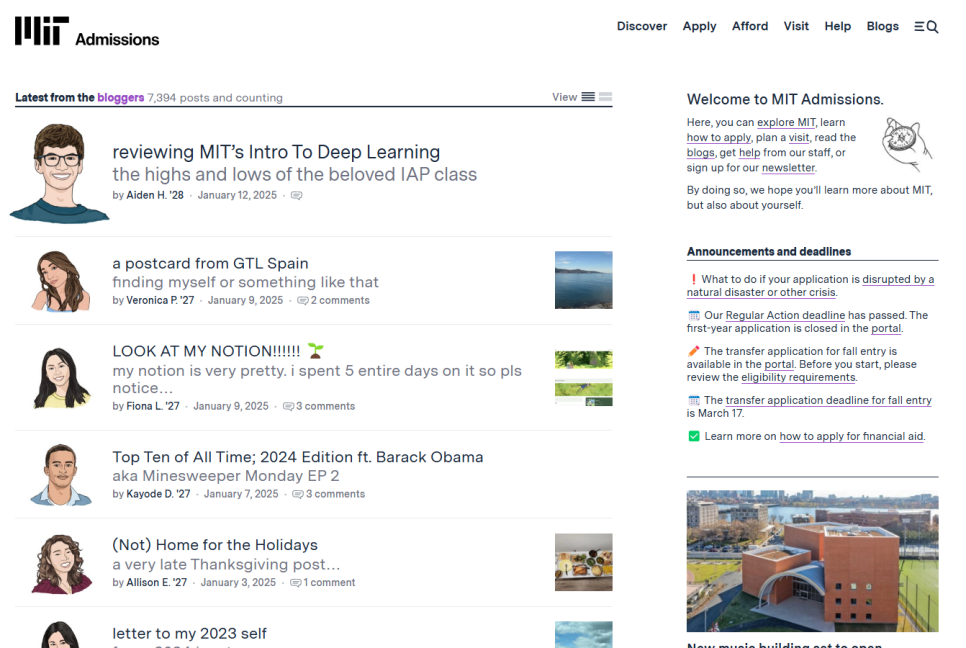Open Apply menu
The height and width of the screenshot is (648, 966).
click(699, 26)
